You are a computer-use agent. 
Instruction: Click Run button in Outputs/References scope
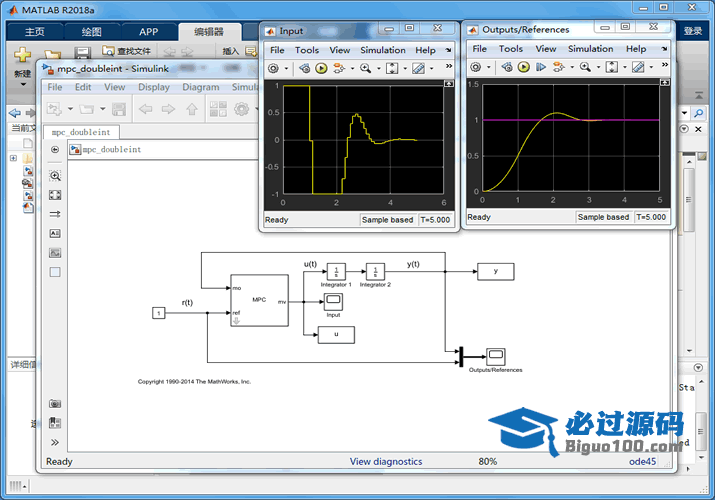(524, 67)
